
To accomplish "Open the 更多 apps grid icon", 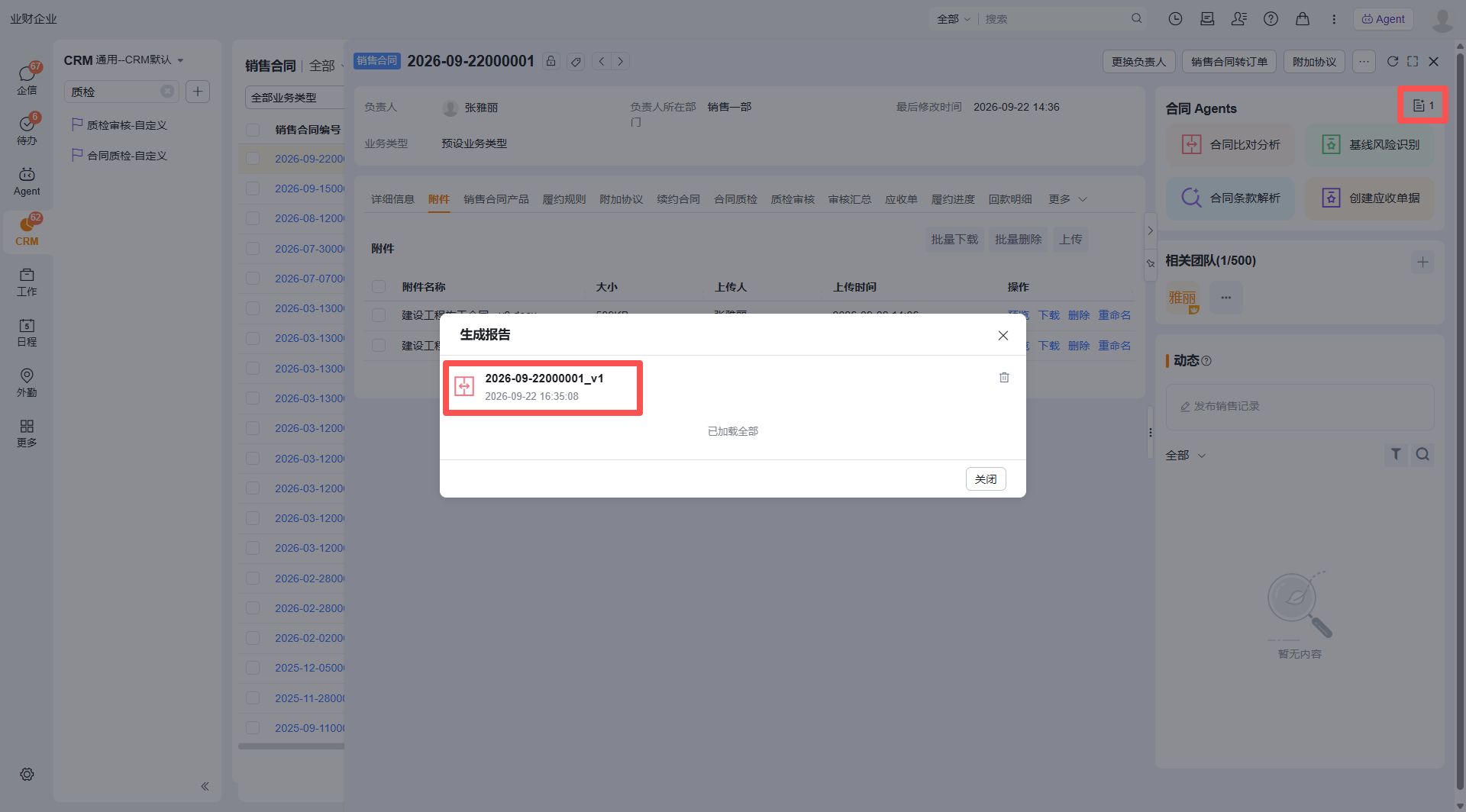I will (x=27, y=433).
